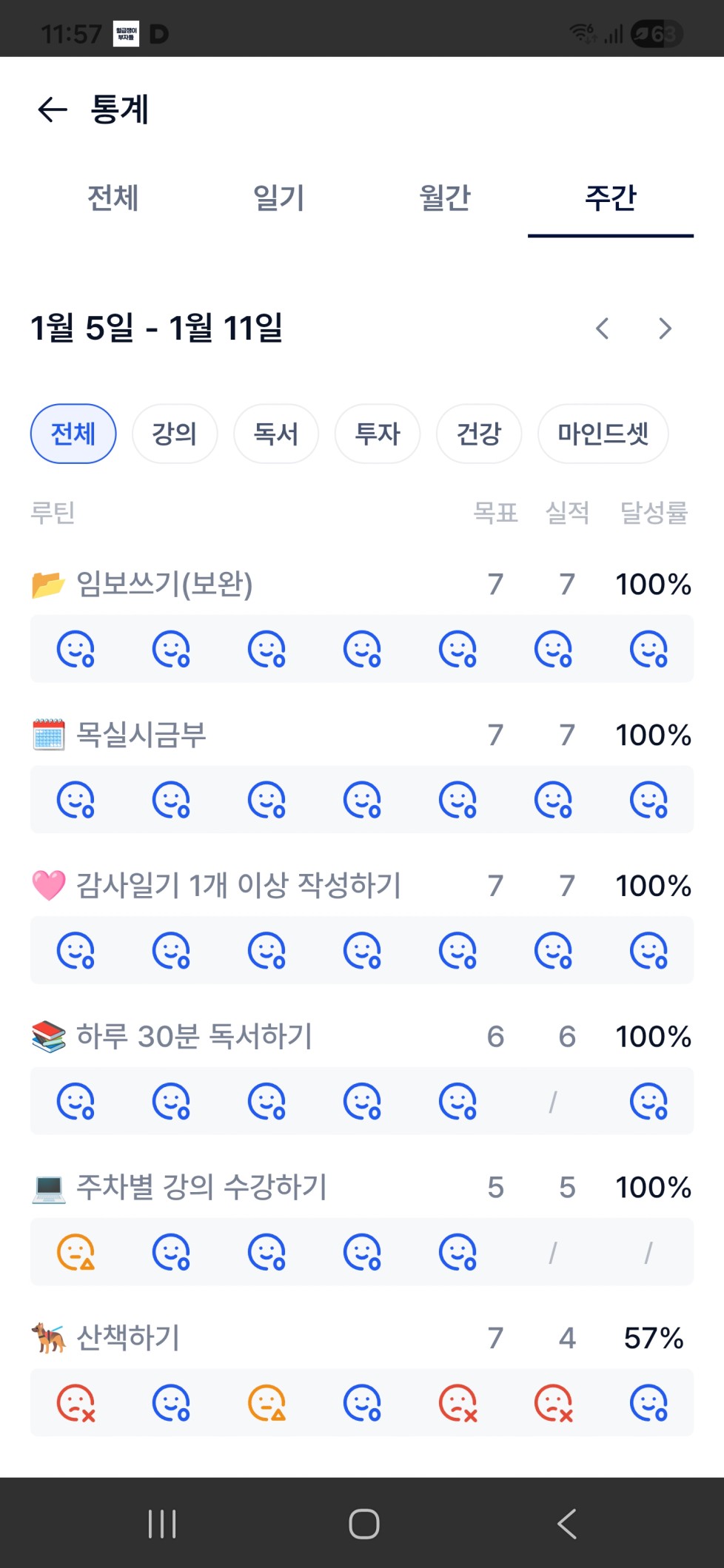Filter routines by 건강 chip
724x1568 pixels.
click(479, 434)
